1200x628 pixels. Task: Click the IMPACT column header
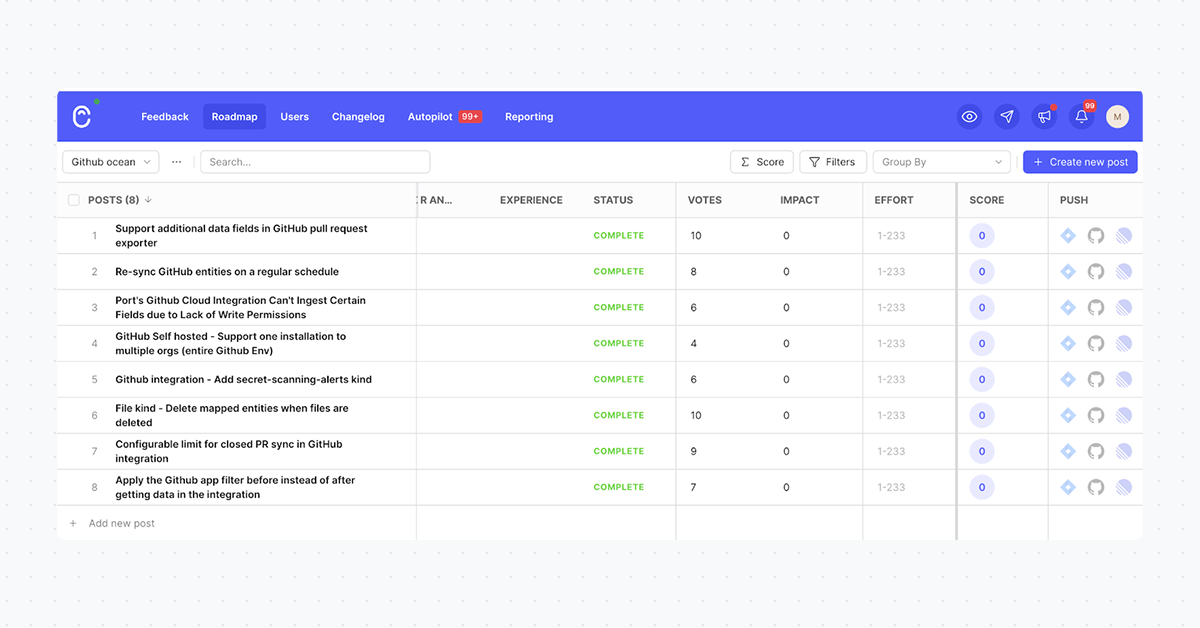tap(800, 200)
